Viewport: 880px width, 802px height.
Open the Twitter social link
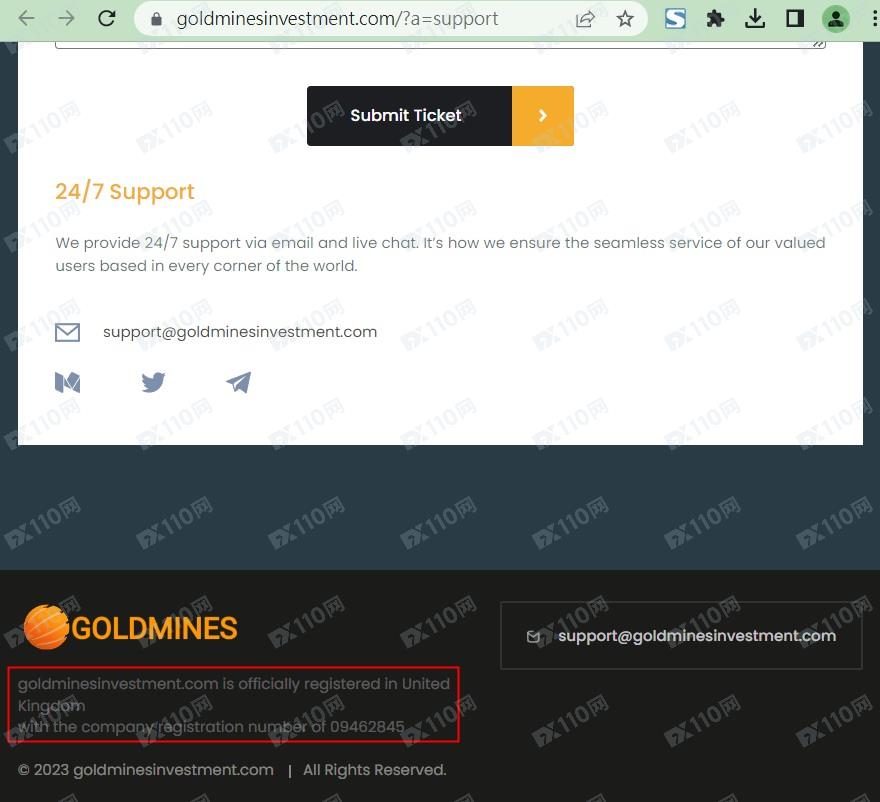pos(153,382)
